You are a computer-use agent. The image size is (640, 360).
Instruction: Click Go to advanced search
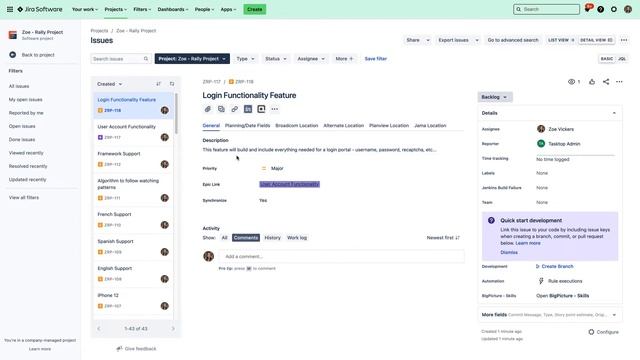click(513, 40)
